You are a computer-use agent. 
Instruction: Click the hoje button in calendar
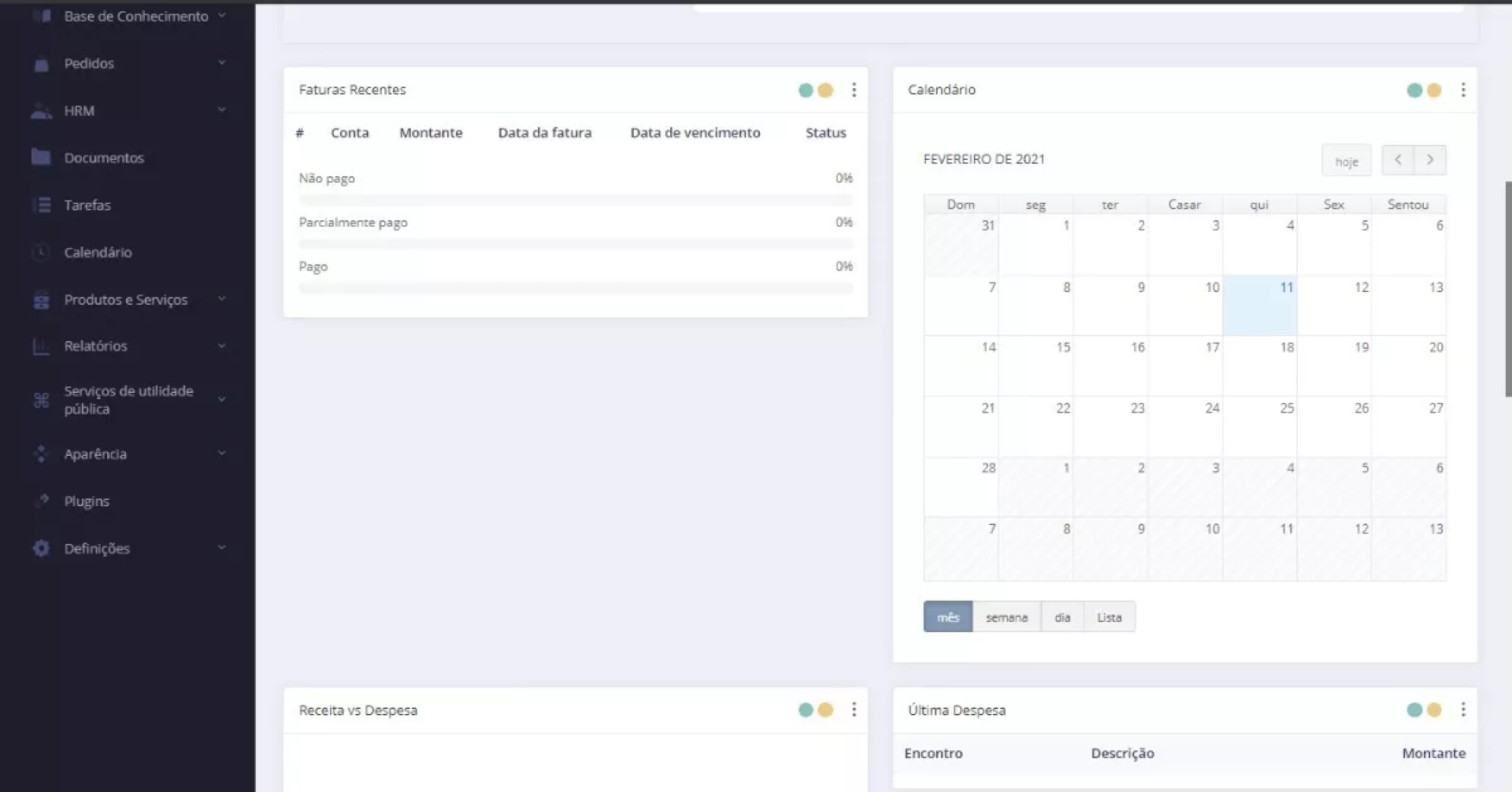point(1346,161)
